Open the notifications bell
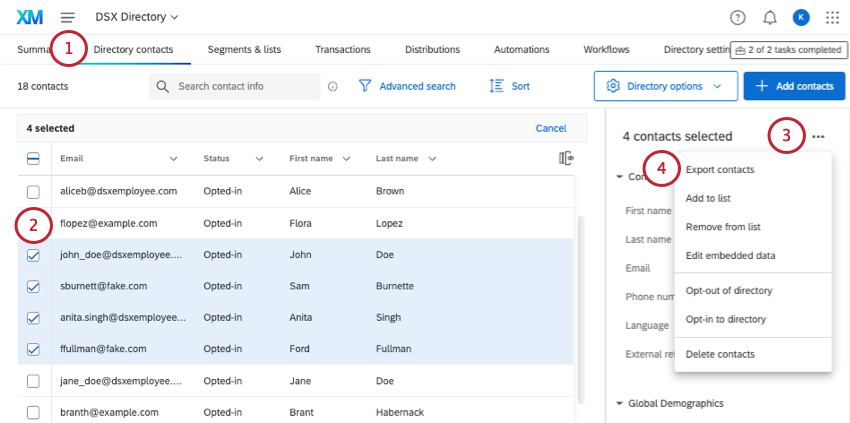Image resolution: width=850 pixels, height=423 pixels. point(770,17)
